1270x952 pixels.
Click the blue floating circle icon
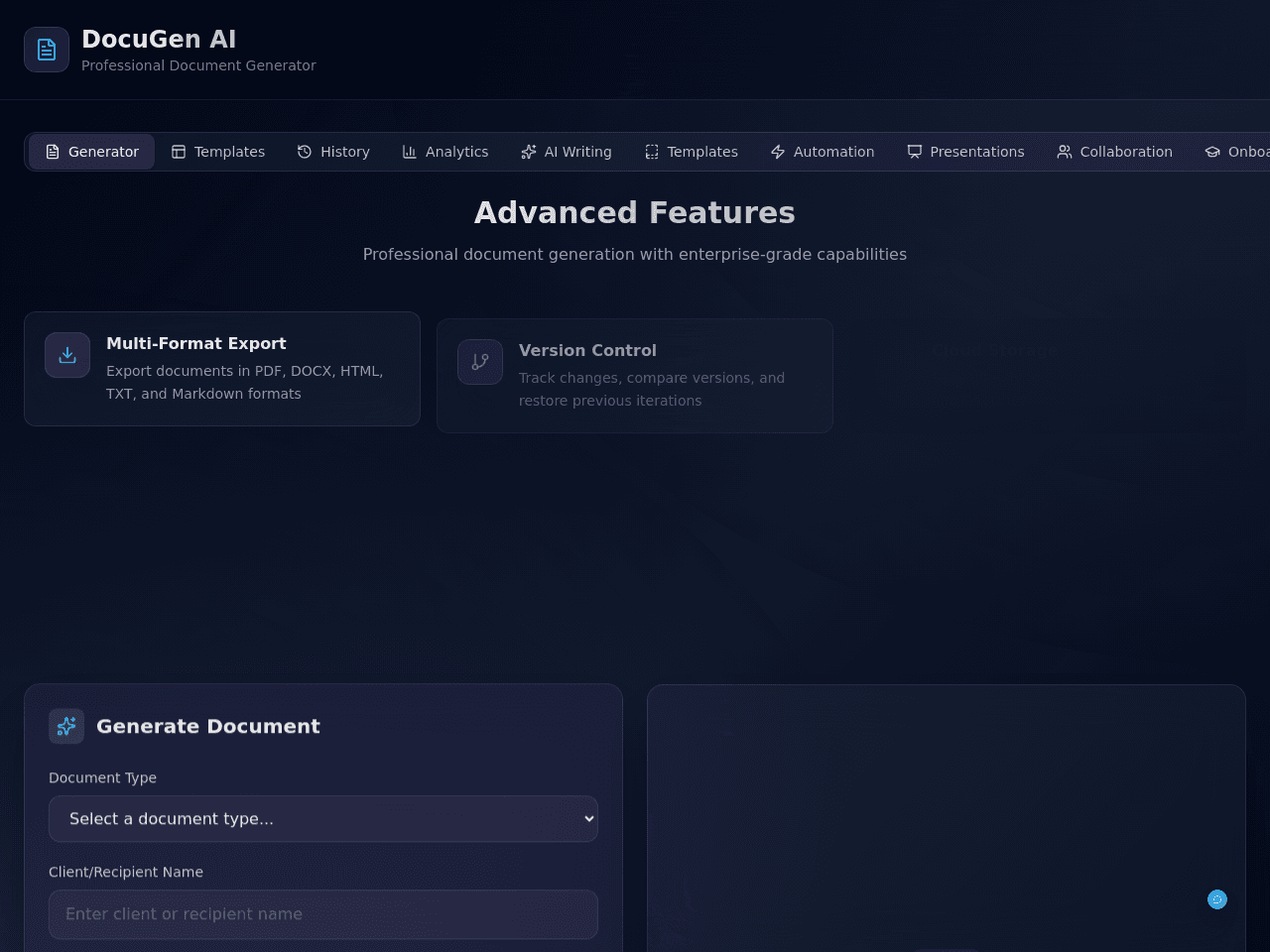click(1217, 899)
